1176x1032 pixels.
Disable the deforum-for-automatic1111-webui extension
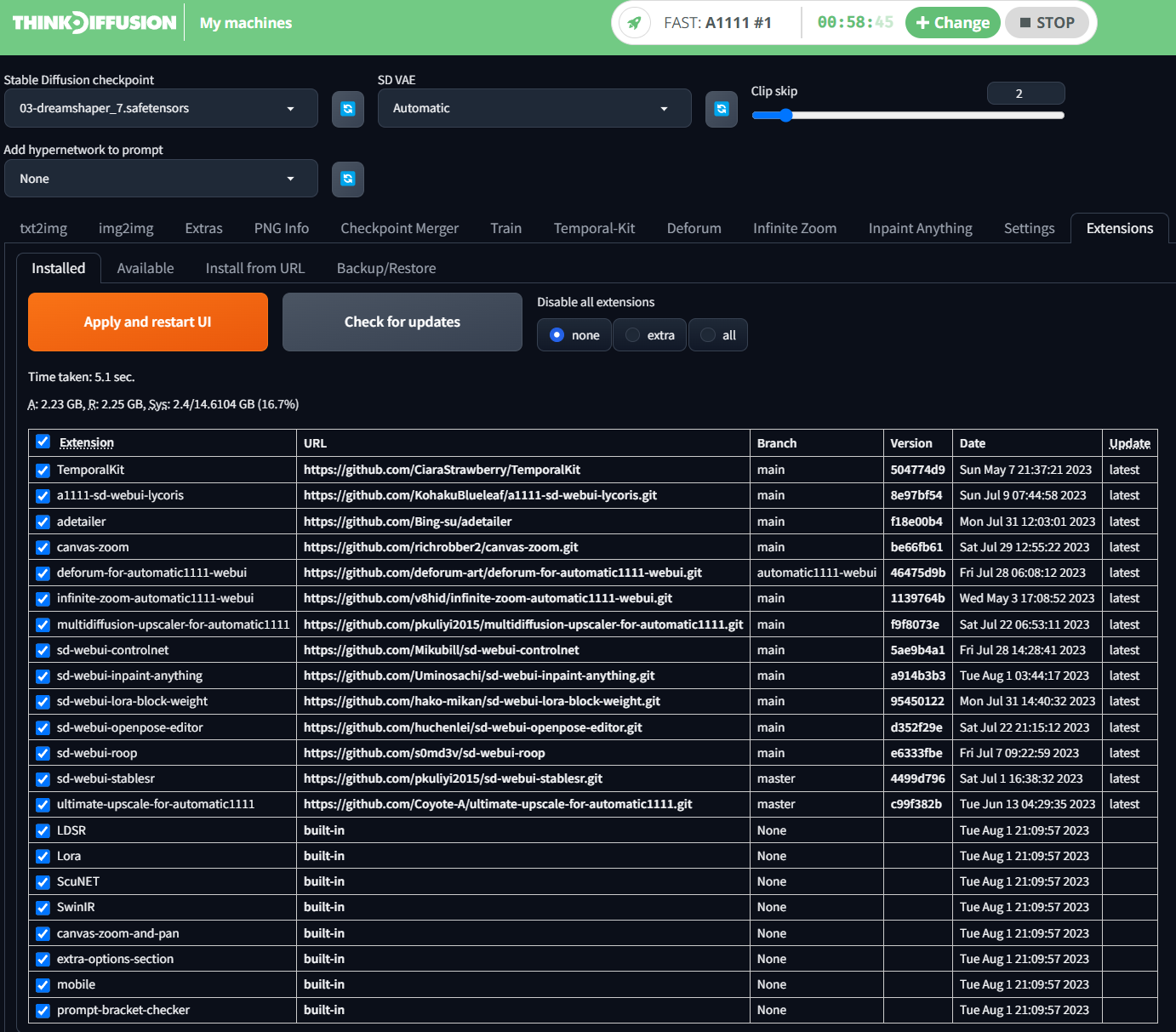(43, 573)
